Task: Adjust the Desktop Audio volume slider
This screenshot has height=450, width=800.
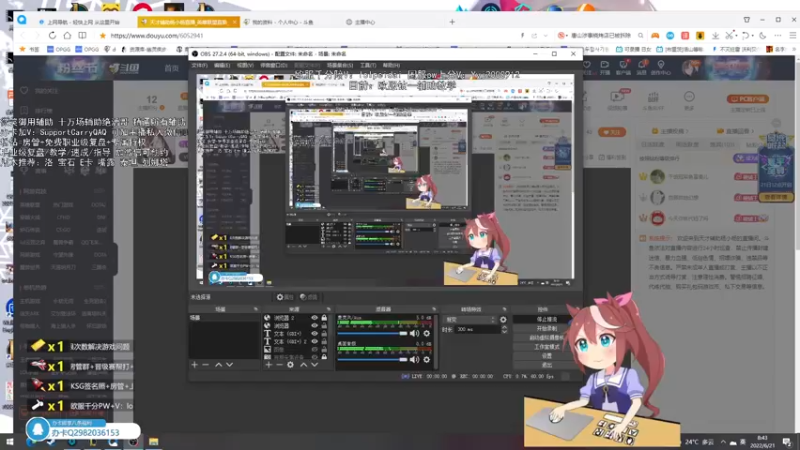Action: coord(372,359)
